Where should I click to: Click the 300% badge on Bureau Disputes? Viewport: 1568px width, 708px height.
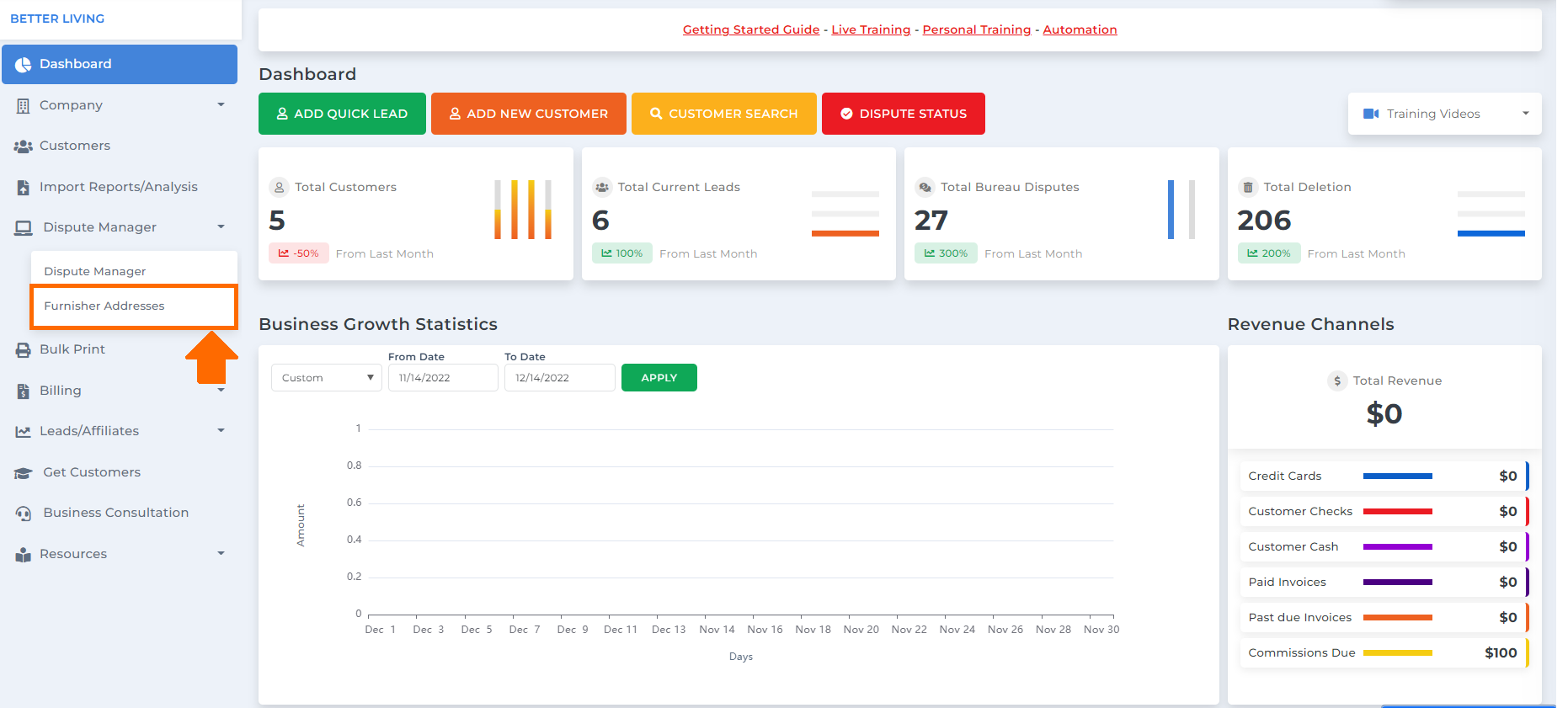[x=946, y=253]
